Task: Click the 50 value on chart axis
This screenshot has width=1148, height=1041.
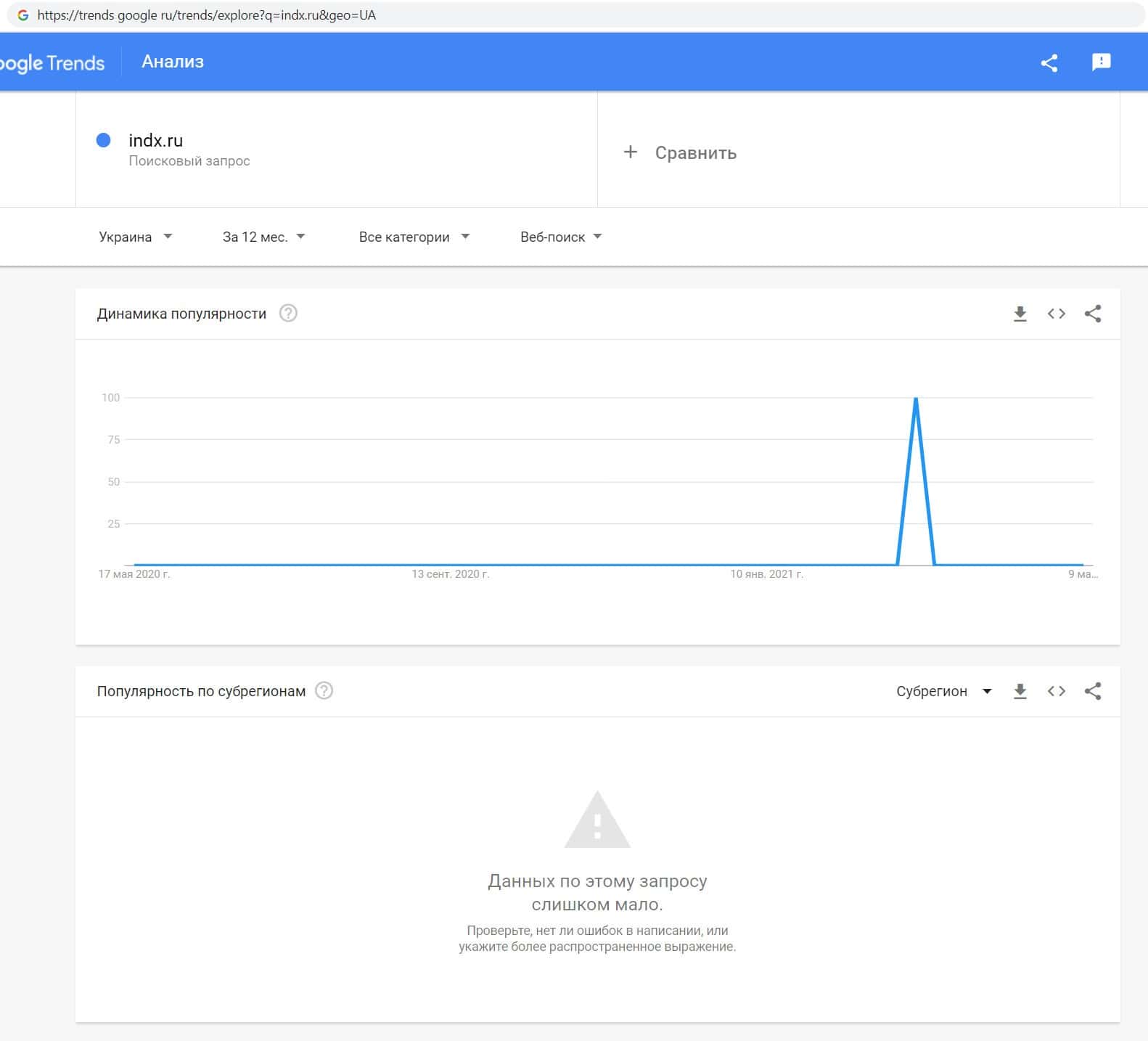Action: (x=114, y=482)
